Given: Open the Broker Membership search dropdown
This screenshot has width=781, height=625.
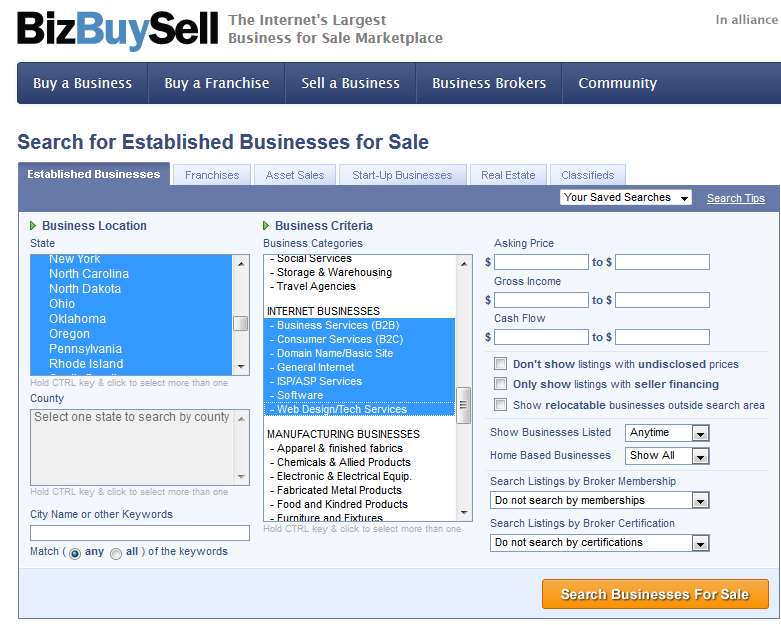Looking at the screenshot, I should 600,500.
